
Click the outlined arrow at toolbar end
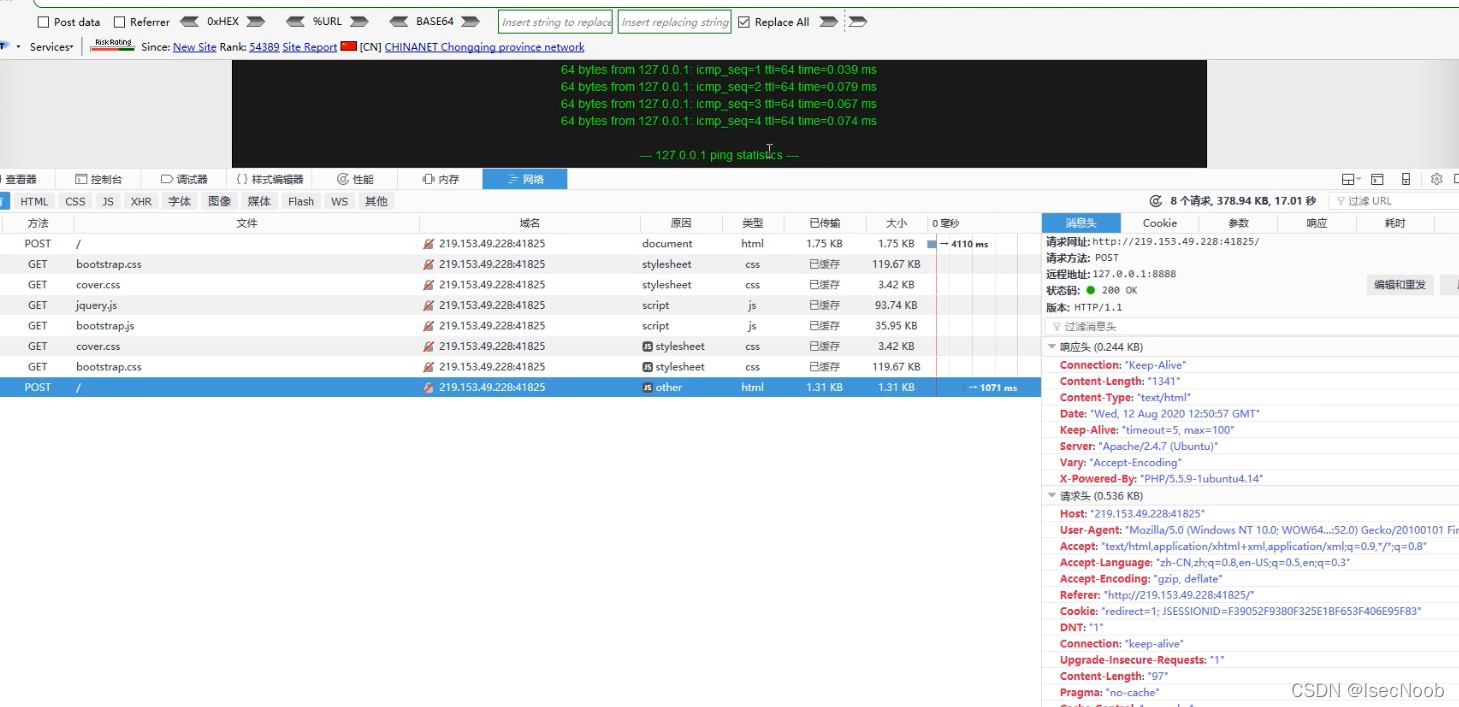(x=858, y=21)
